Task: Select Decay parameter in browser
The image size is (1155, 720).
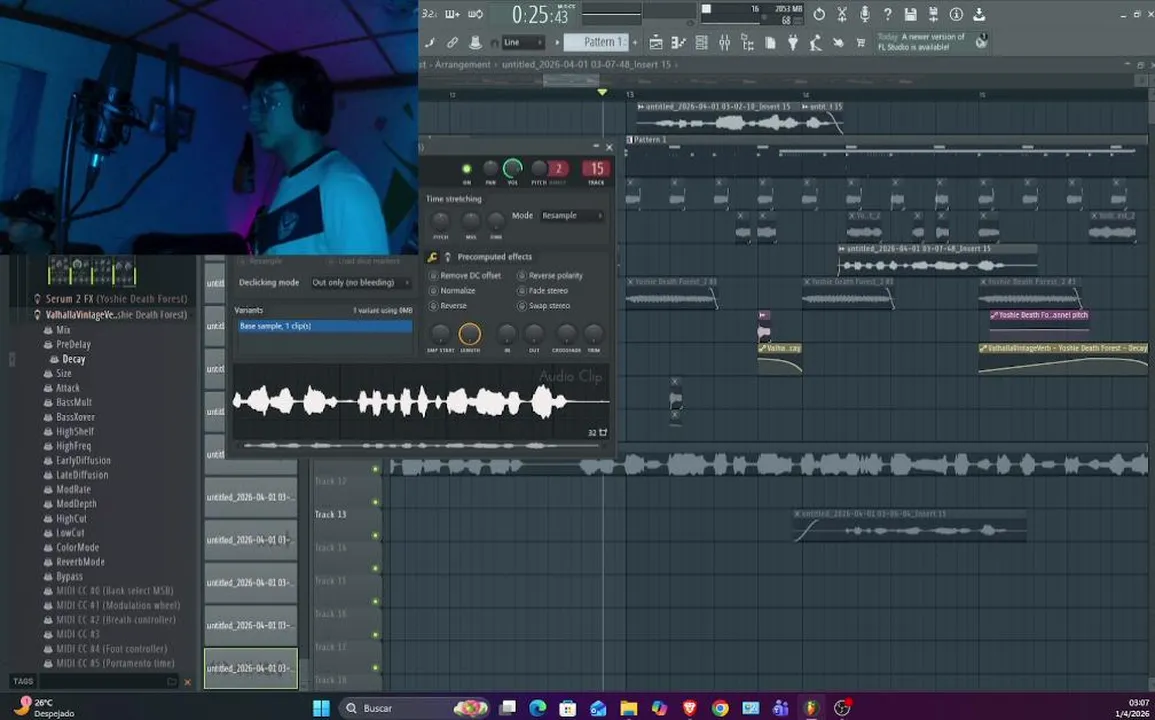Action: point(74,359)
